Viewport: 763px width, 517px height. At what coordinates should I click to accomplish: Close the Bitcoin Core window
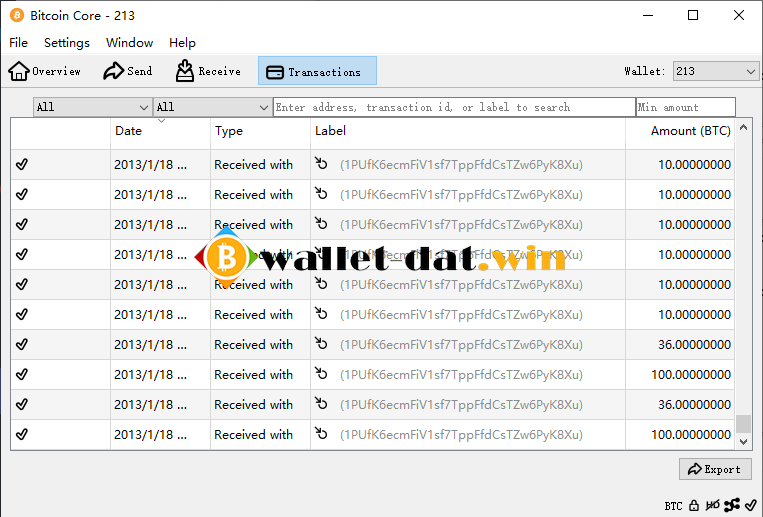point(739,16)
